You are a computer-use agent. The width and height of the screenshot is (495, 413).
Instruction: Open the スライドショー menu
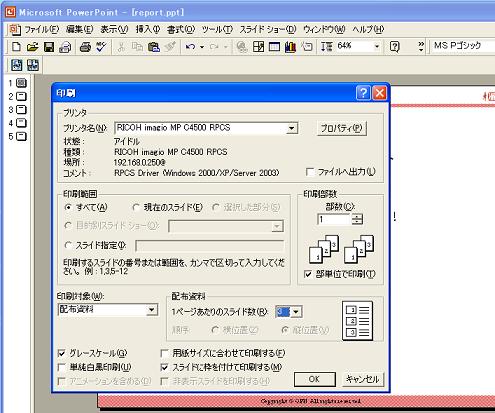click(268, 29)
